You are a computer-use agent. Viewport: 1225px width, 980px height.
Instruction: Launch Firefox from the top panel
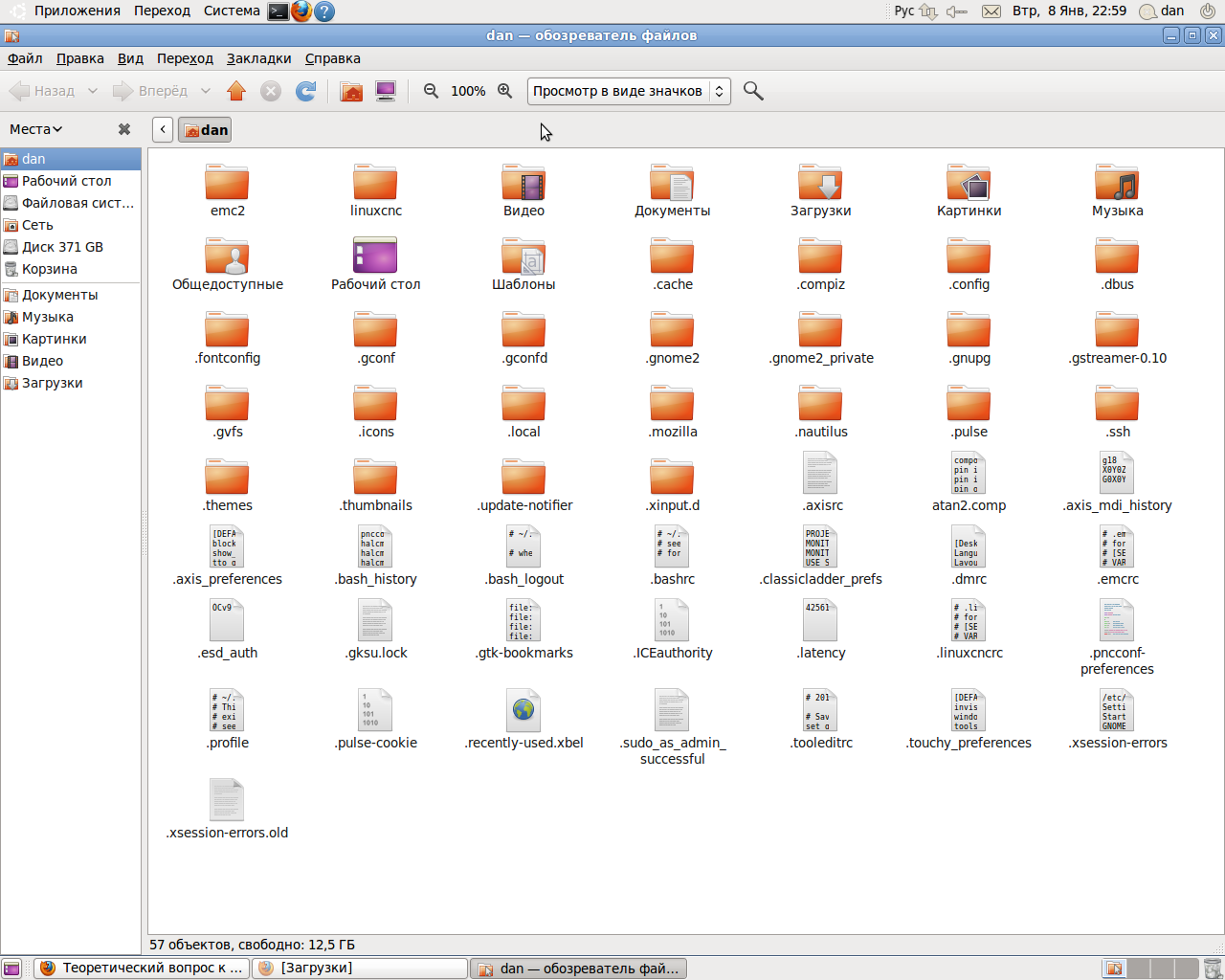tap(301, 11)
